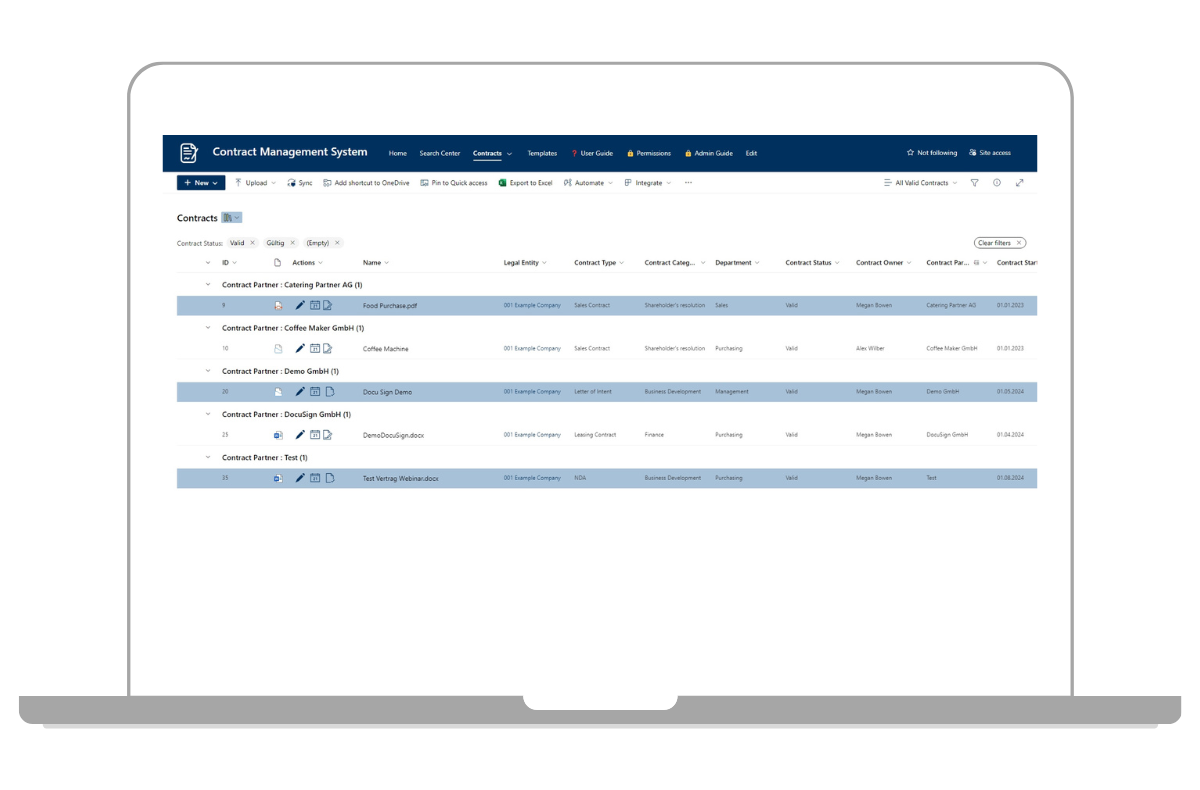The image size is (1200, 790).
Task: Collapse the Demo GmbH group
Action: click(208, 371)
